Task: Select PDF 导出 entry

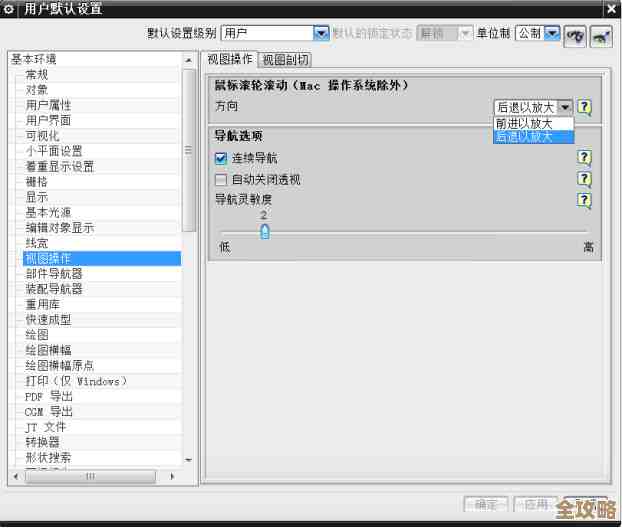Action: point(48,396)
